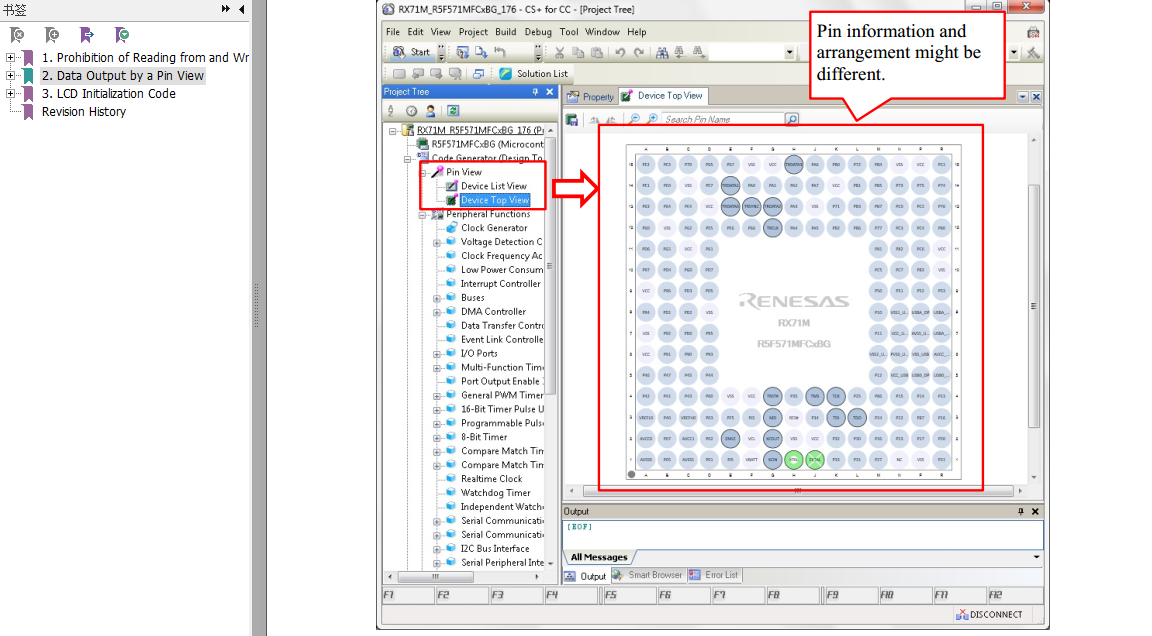Click the Search Pin Name input field
The height and width of the screenshot is (636, 1152).
pyautogui.click(x=723, y=119)
